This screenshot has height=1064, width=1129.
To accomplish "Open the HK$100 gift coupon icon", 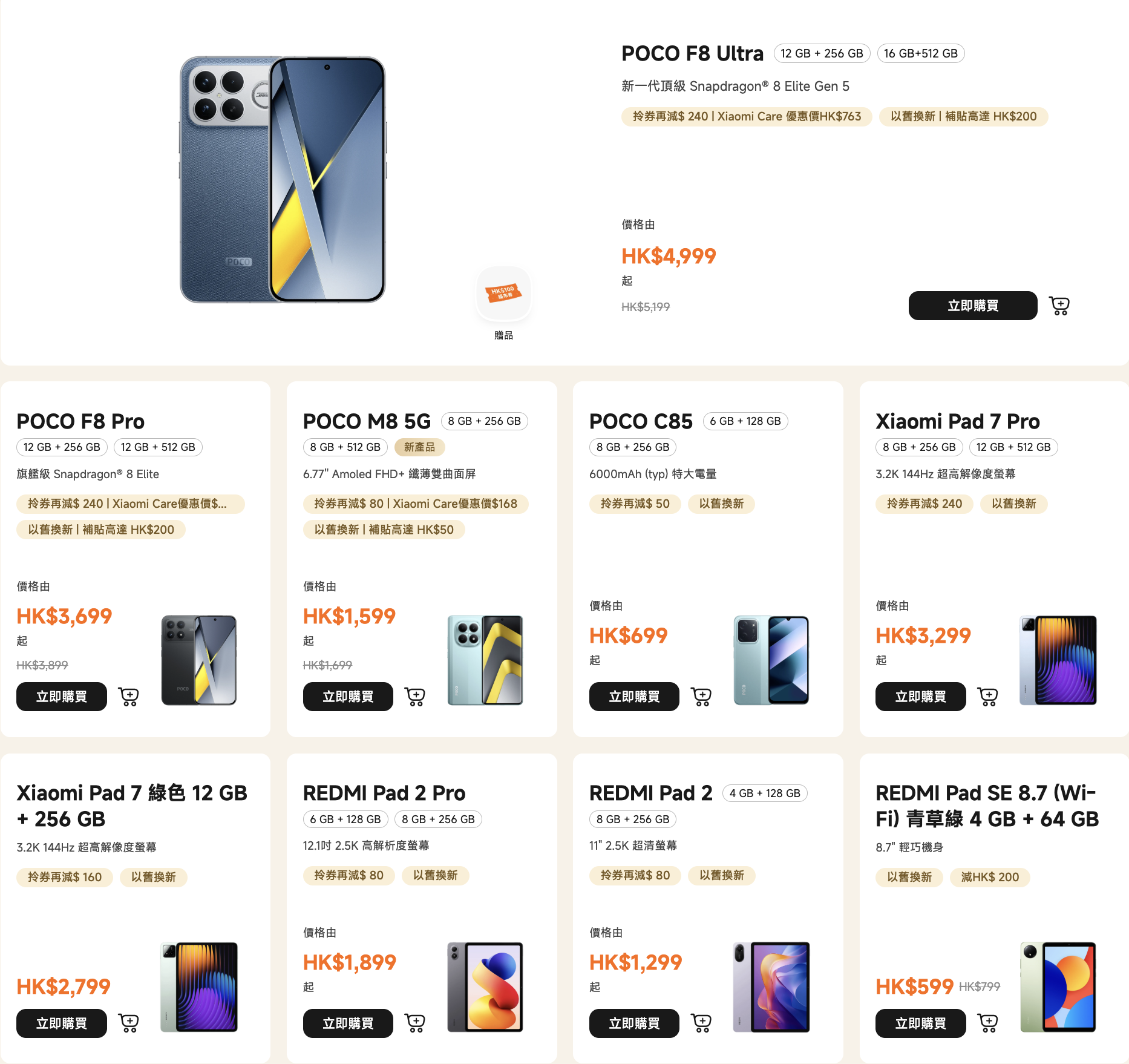I will [x=503, y=294].
